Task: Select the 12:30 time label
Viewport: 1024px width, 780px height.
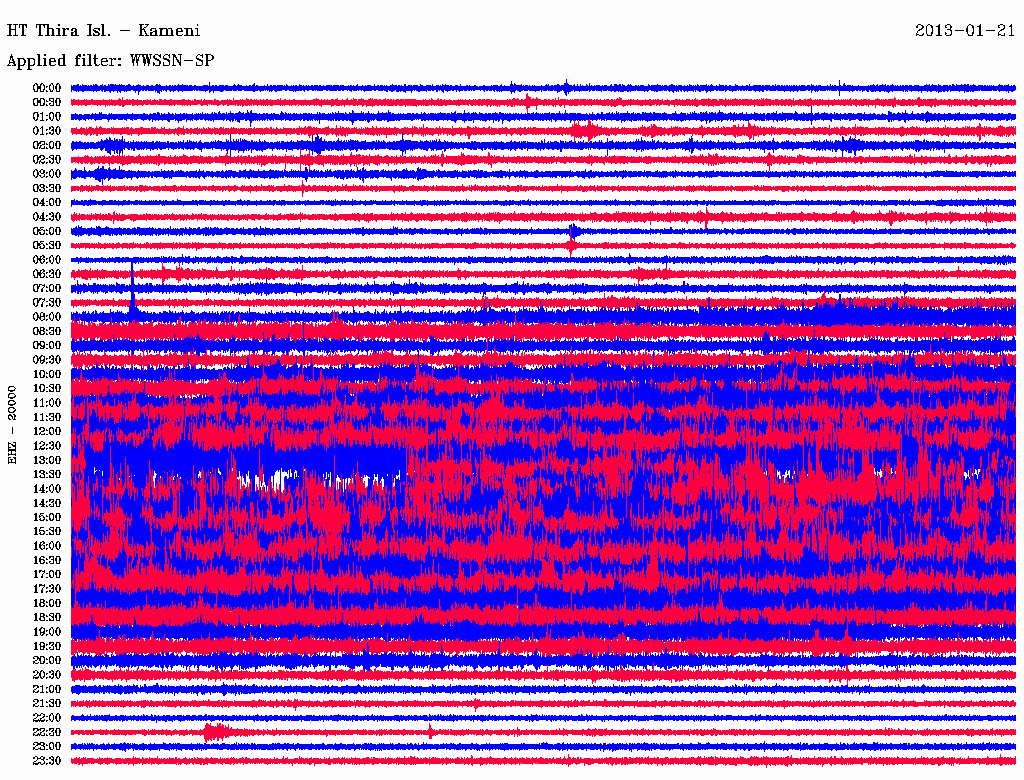Action: click(x=46, y=446)
